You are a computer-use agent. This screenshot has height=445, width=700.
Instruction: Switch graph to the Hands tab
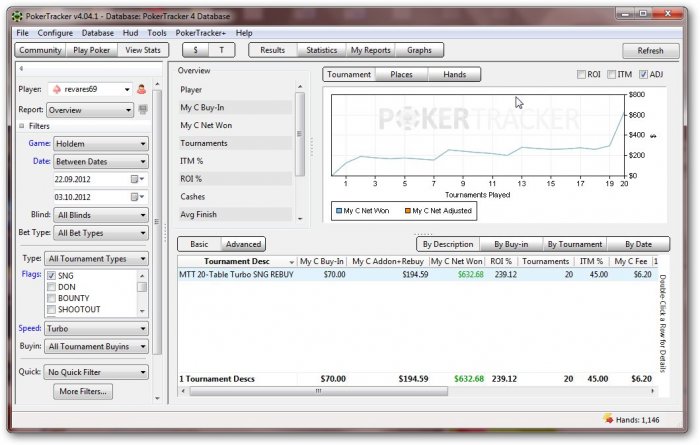coord(454,75)
